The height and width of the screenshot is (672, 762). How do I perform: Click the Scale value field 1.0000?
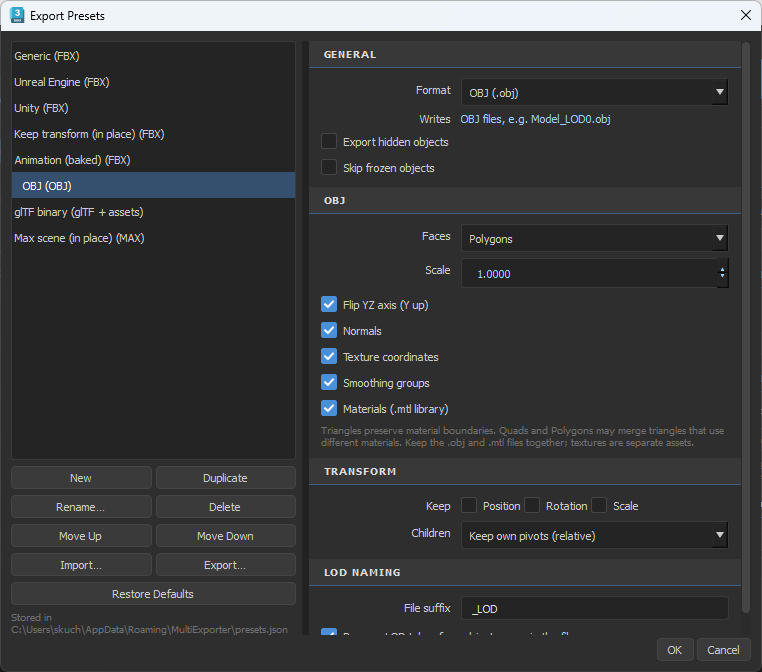(x=589, y=274)
